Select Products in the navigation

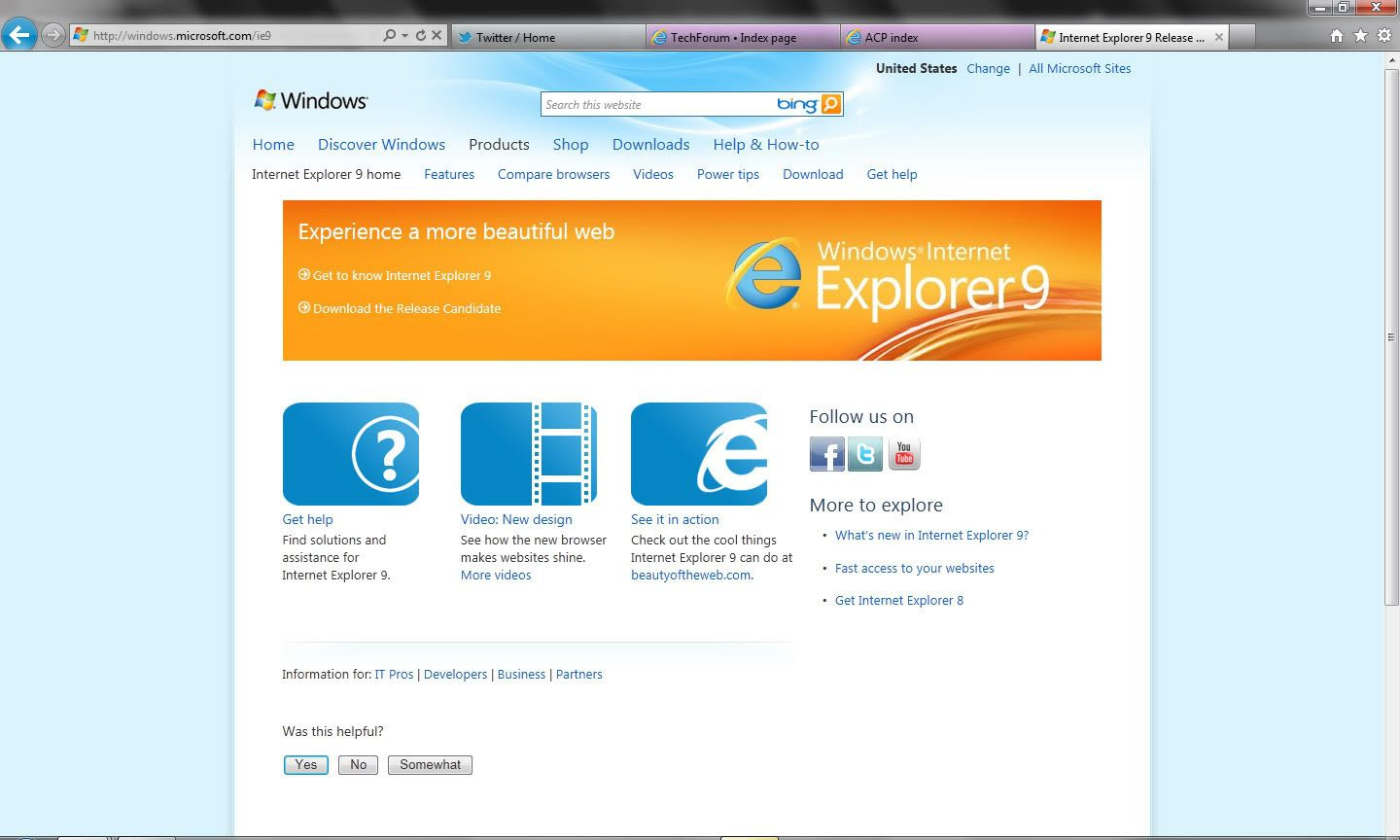499,144
